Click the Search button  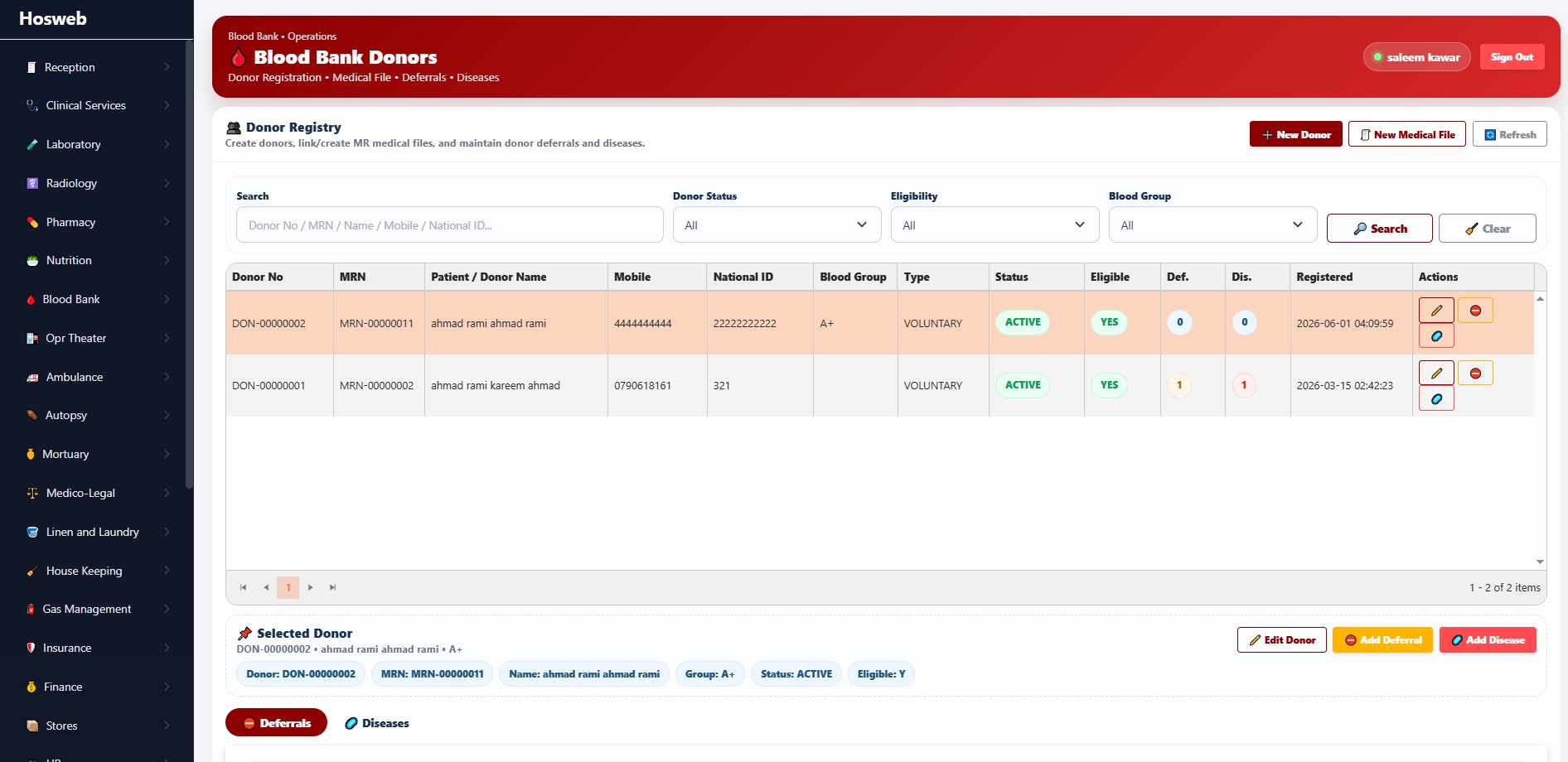[x=1379, y=229]
